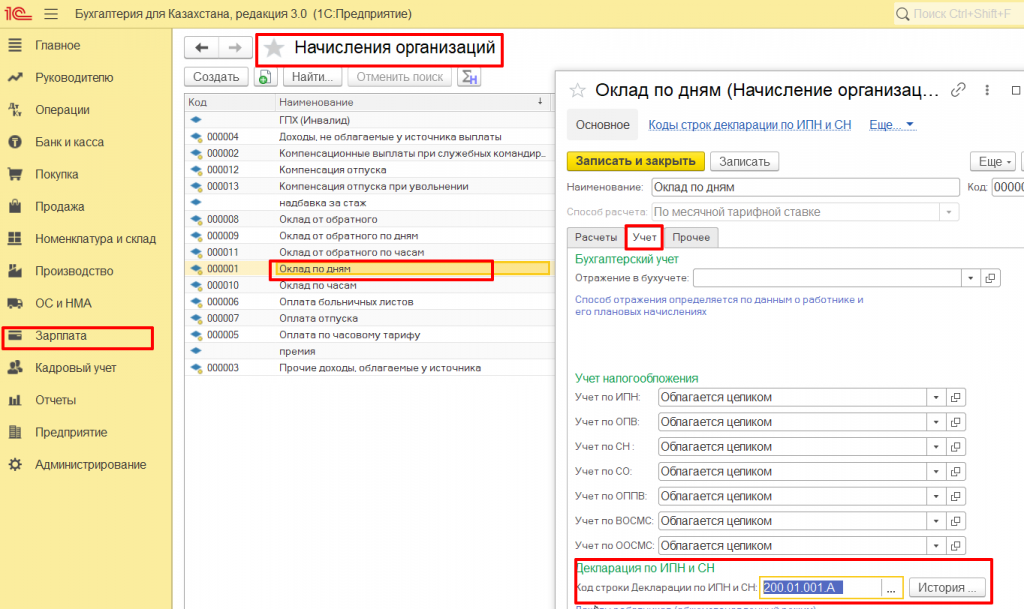Image resolution: width=1024 pixels, height=609 pixels.
Task: Expand the Способ расчета dropdown
Action: [x=949, y=212]
